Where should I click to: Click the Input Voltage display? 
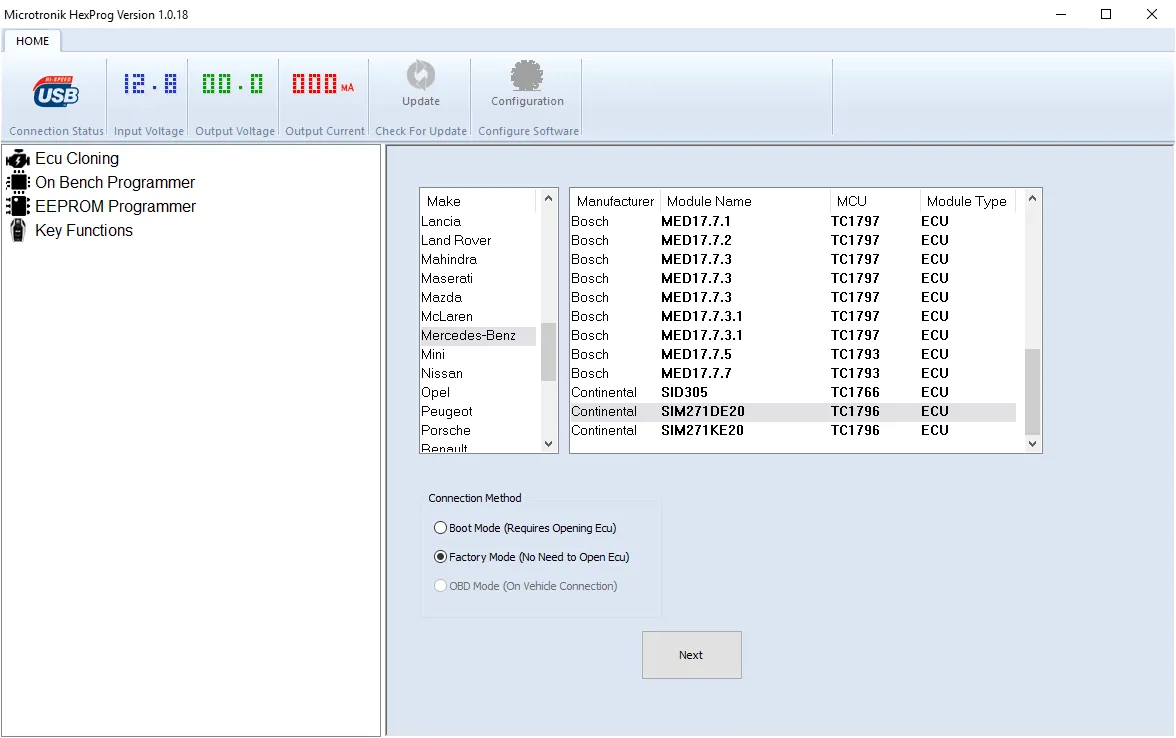[x=150, y=83]
